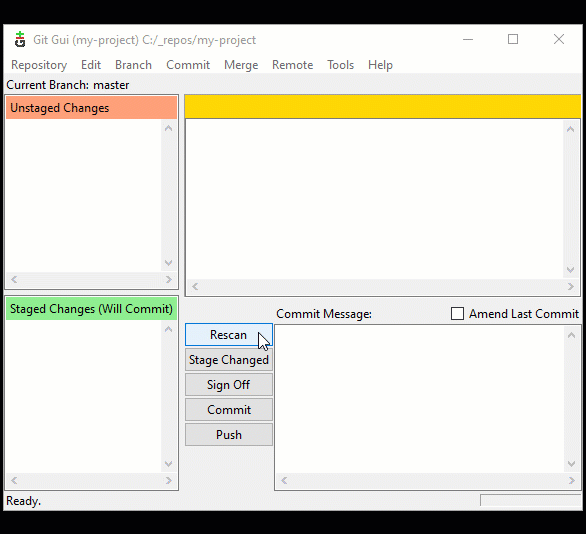This screenshot has height=534, width=586.
Task: Click the empty Unstaged Changes file list
Action: 84,196
